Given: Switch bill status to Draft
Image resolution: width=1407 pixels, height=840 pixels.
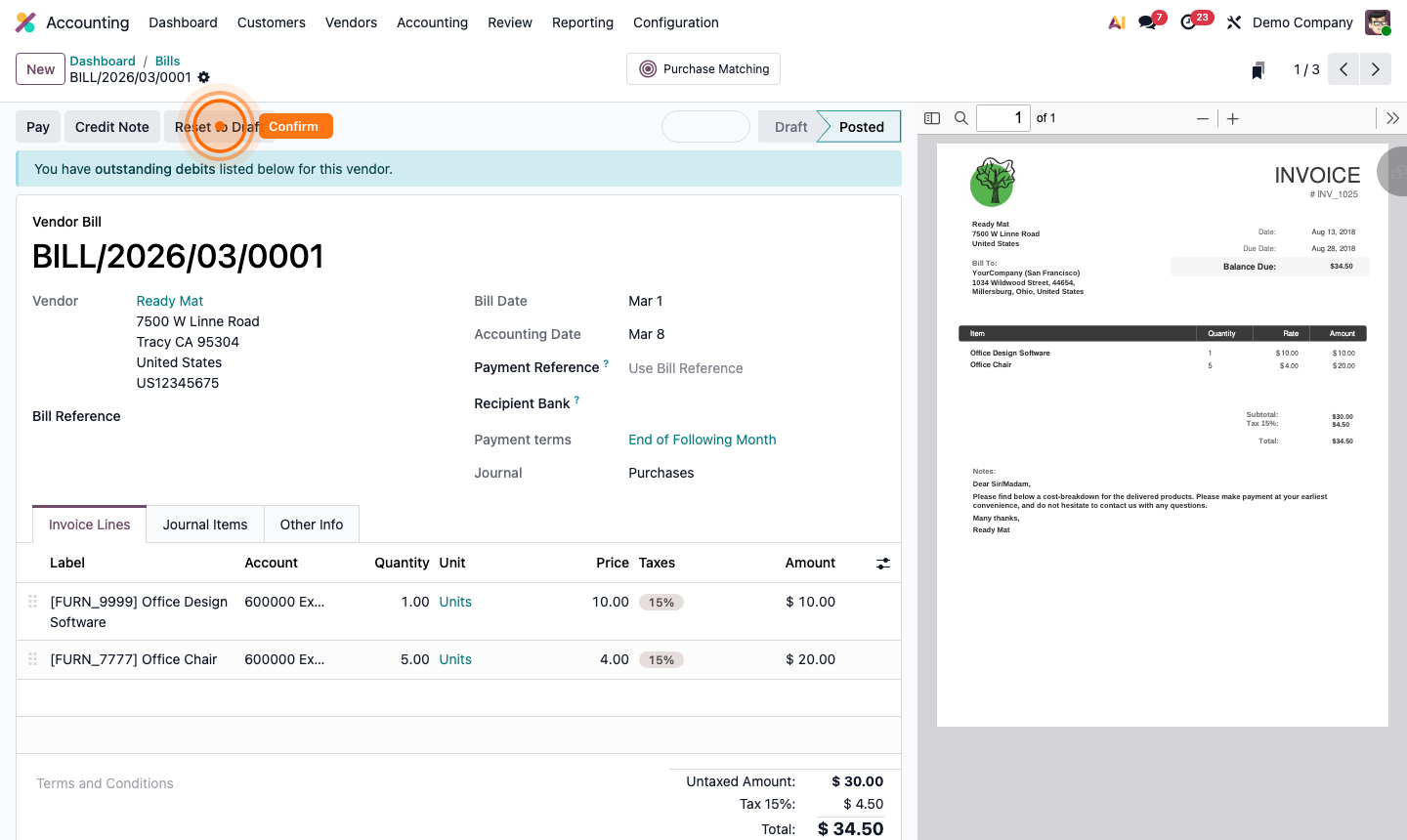Looking at the screenshot, I should pos(790,126).
